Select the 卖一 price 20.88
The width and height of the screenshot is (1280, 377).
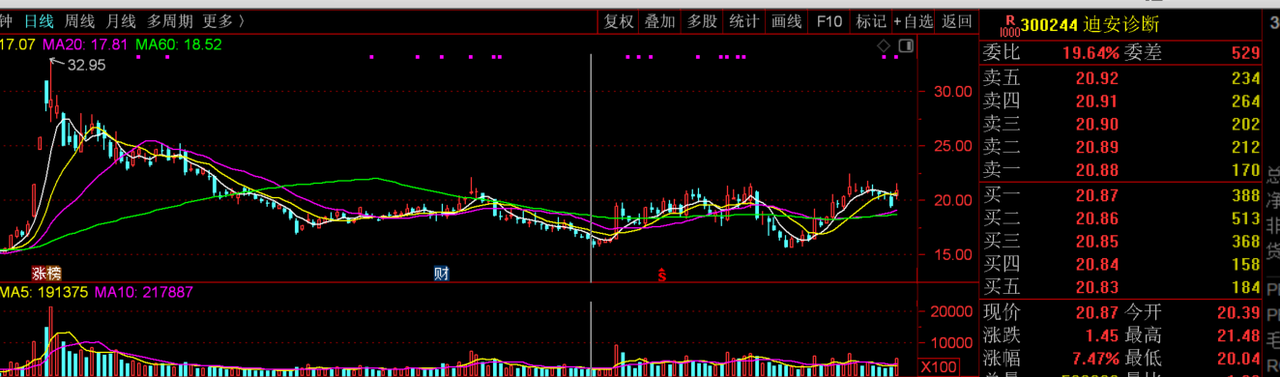click(x=1097, y=170)
